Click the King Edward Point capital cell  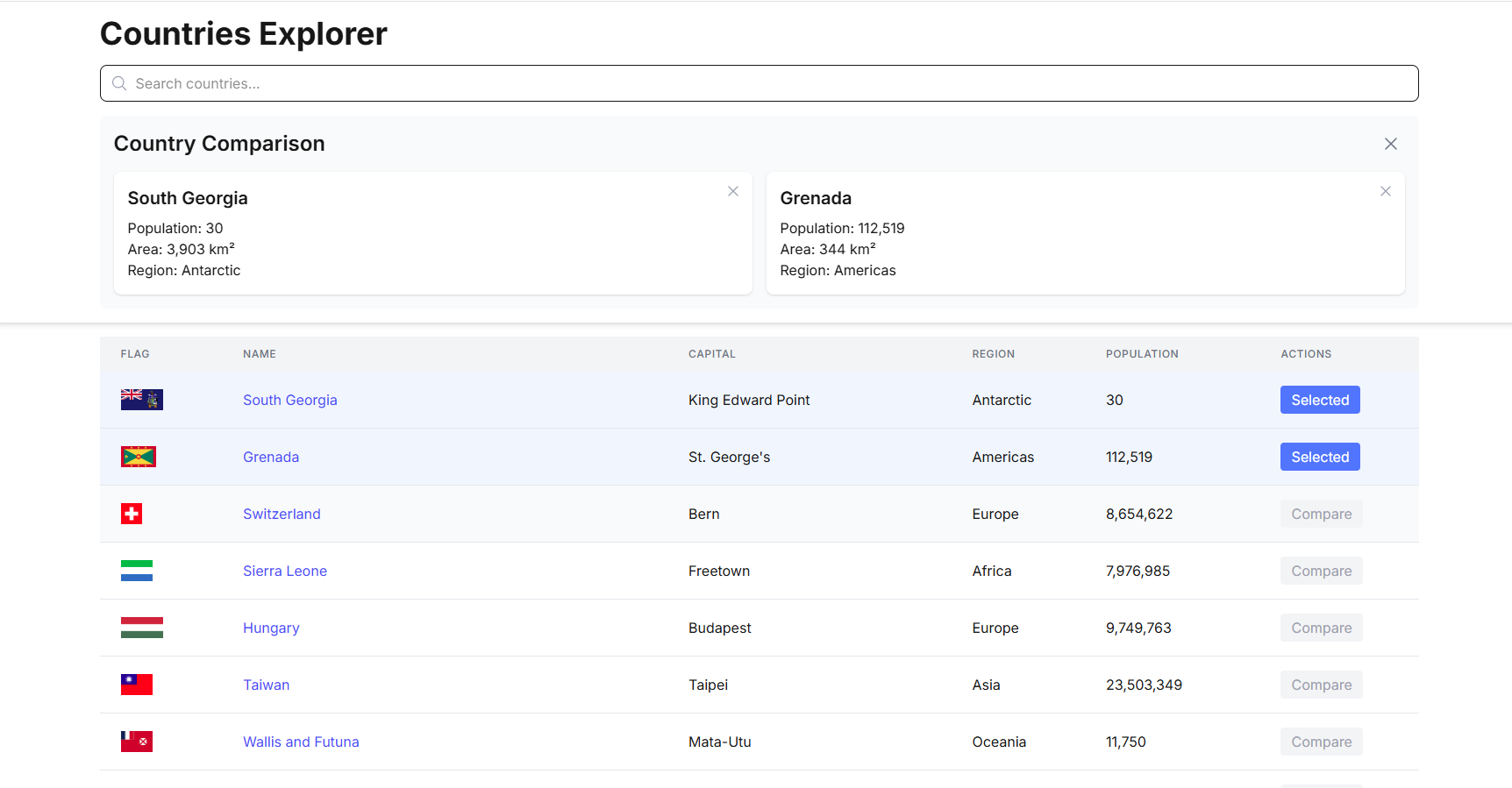coord(749,400)
